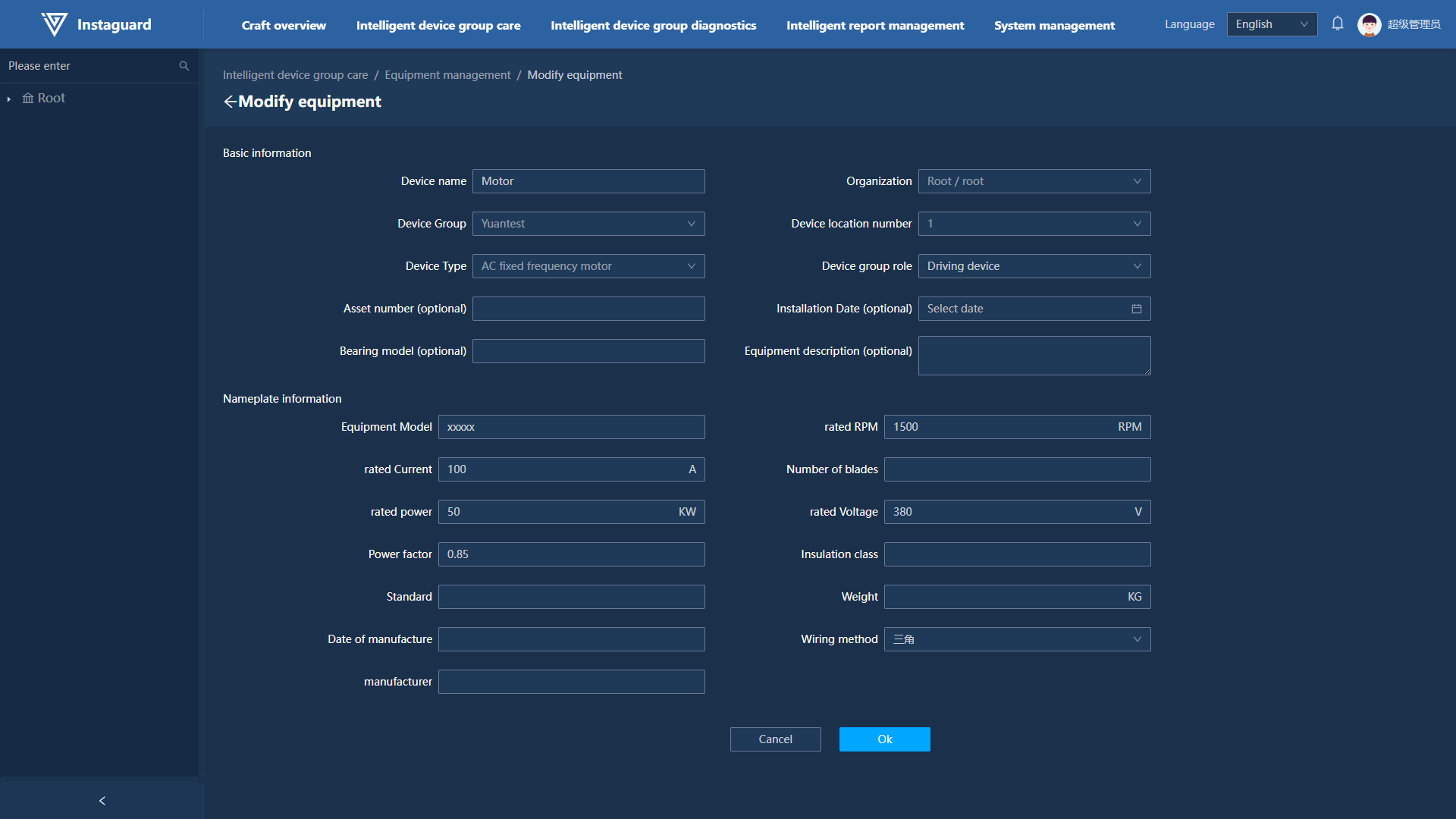Image resolution: width=1456 pixels, height=819 pixels.
Task: Click the sidebar search magnifier icon
Action: (x=184, y=66)
